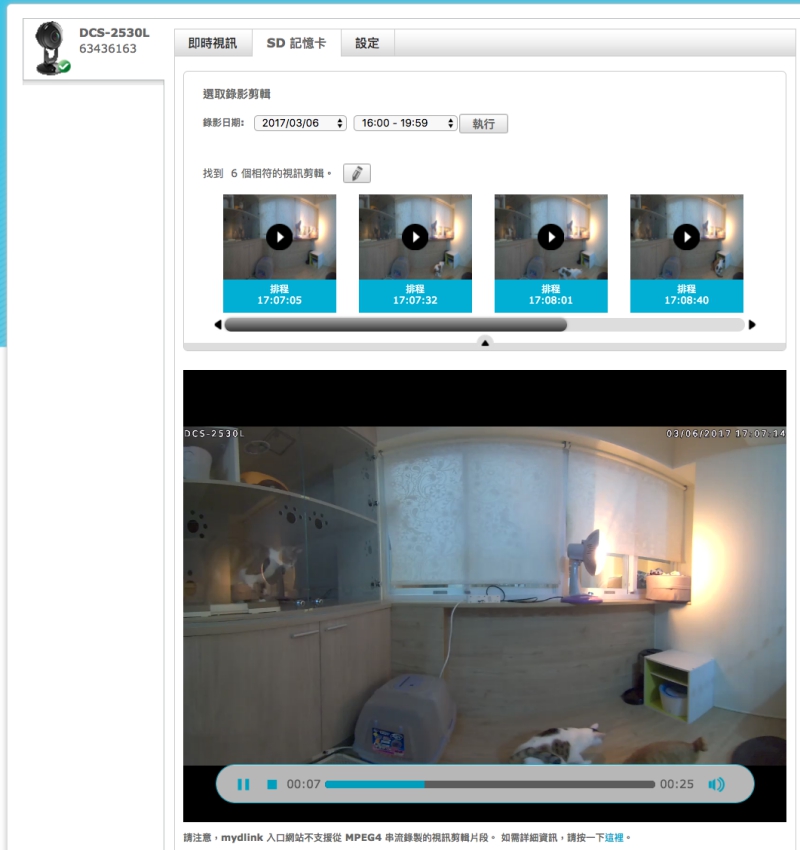Open the 即時視訊 live view tab
Image resolution: width=800 pixels, height=850 pixels.
(212, 43)
